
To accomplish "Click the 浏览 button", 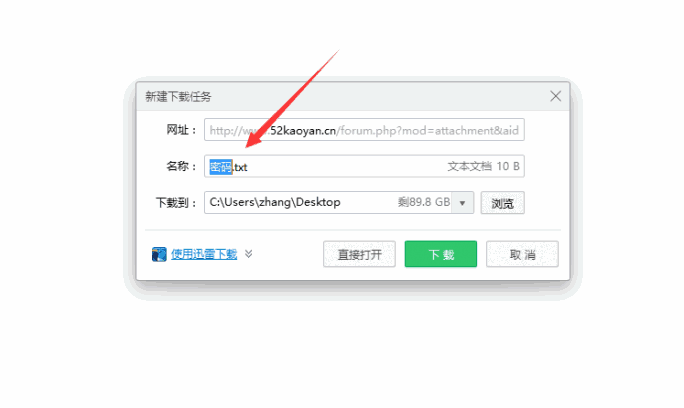I will (503, 203).
